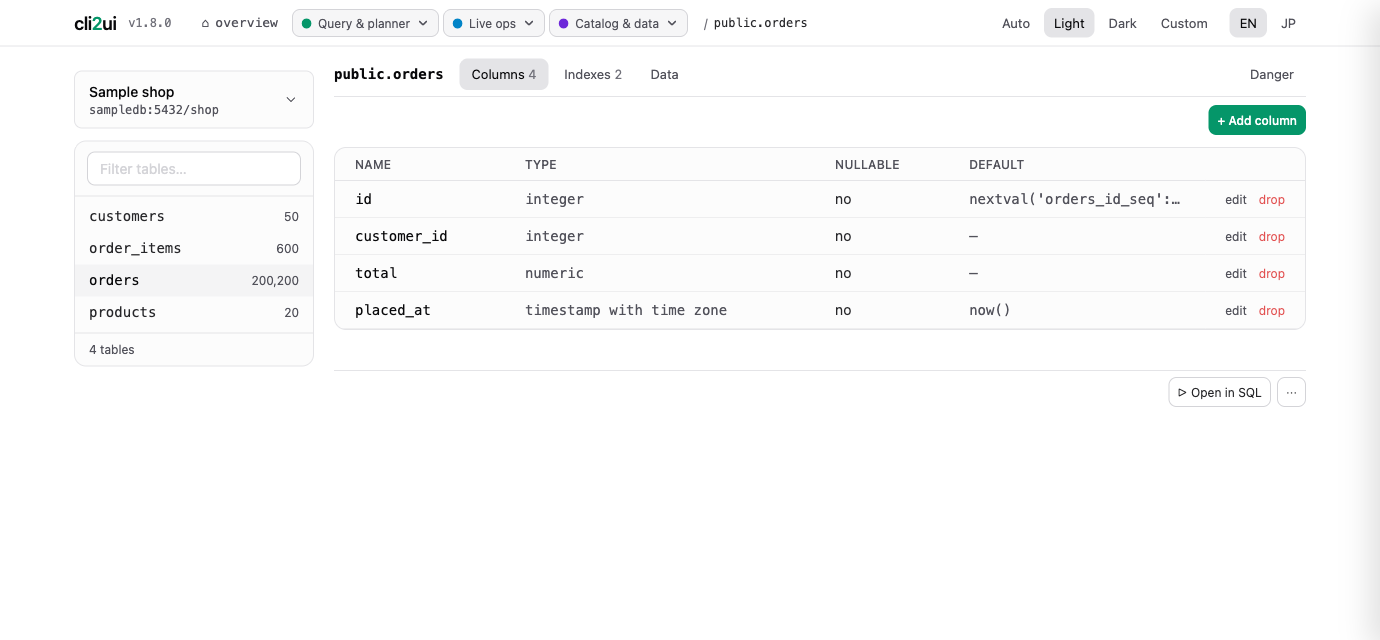The image size is (1380, 640).
Task: Drop the customer_id column
Action: [1272, 237]
